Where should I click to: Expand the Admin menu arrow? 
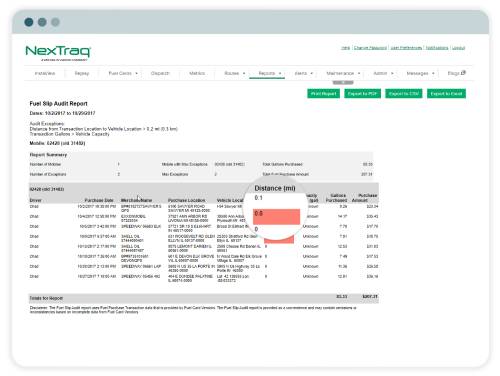[x=392, y=73]
